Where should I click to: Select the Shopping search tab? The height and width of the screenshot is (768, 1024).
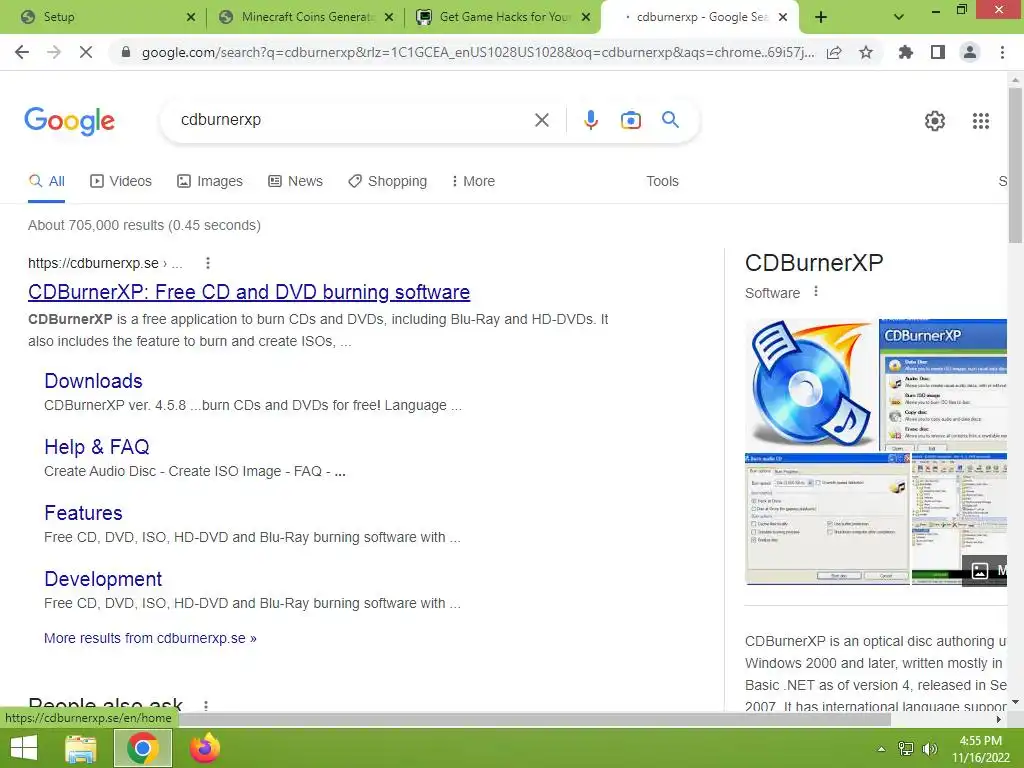[x=387, y=181]
